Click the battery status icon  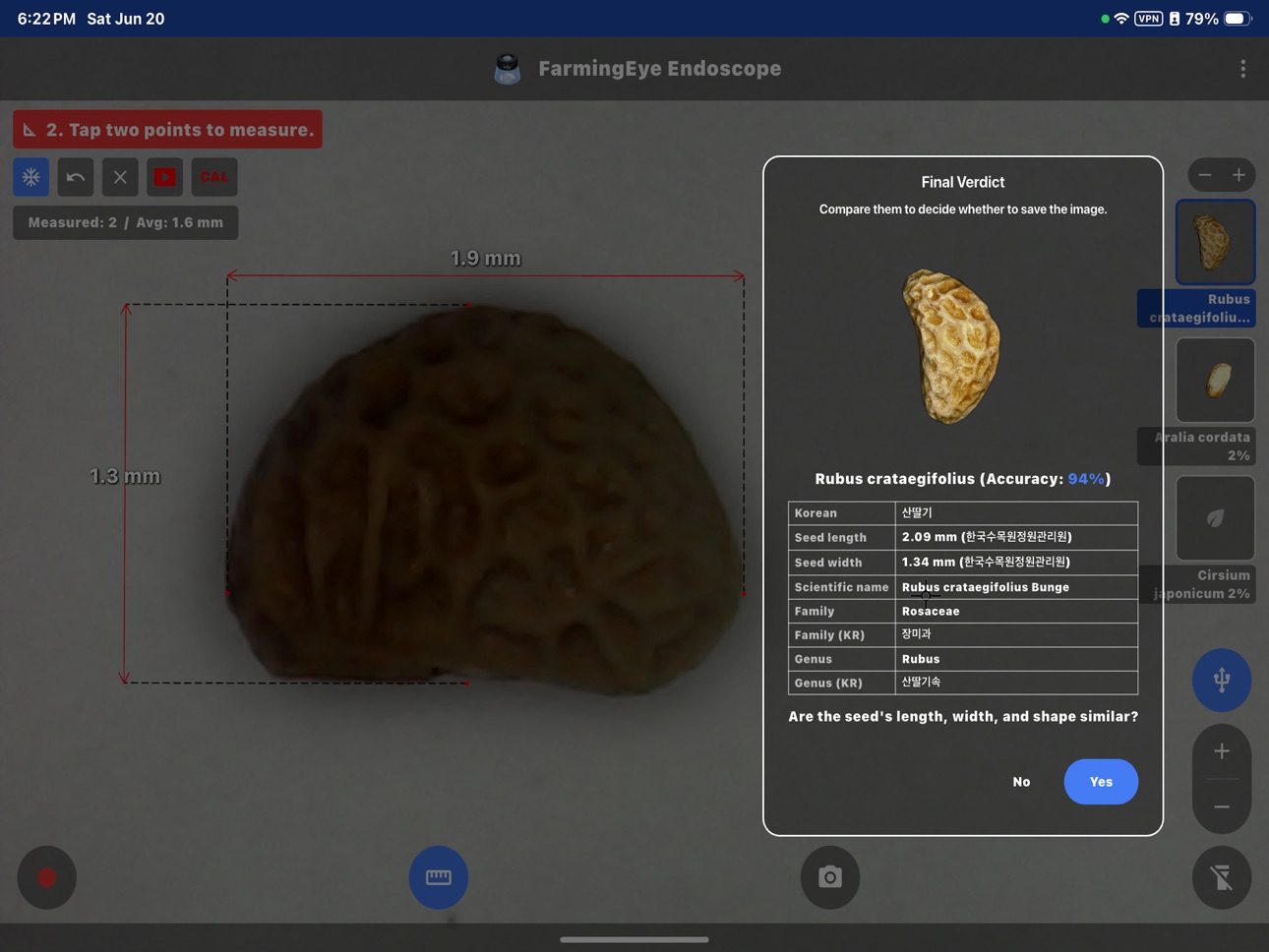(x=1238, y=19)
